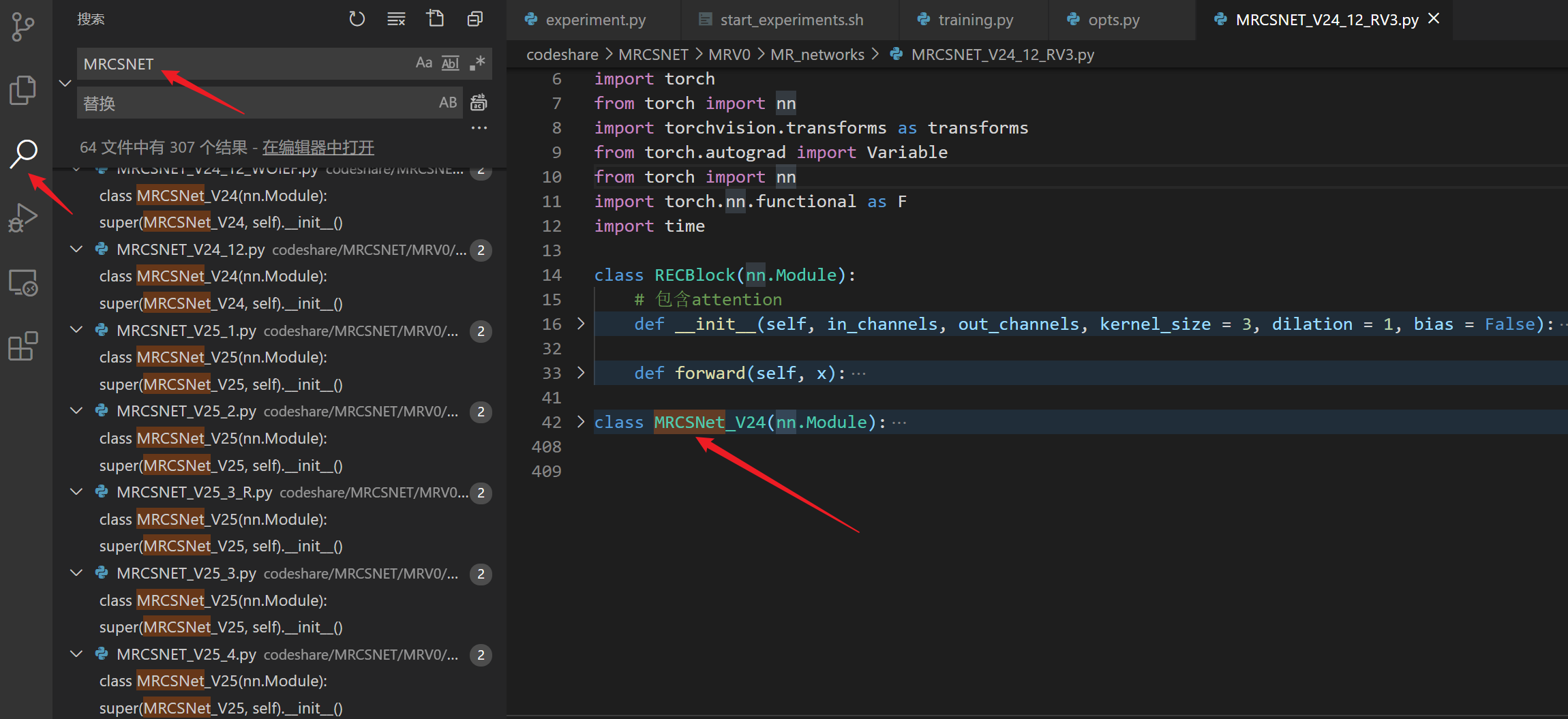Toggle Match Whole Word option
The height and width of the screenshot is (719, 1568).
point(451,63)
